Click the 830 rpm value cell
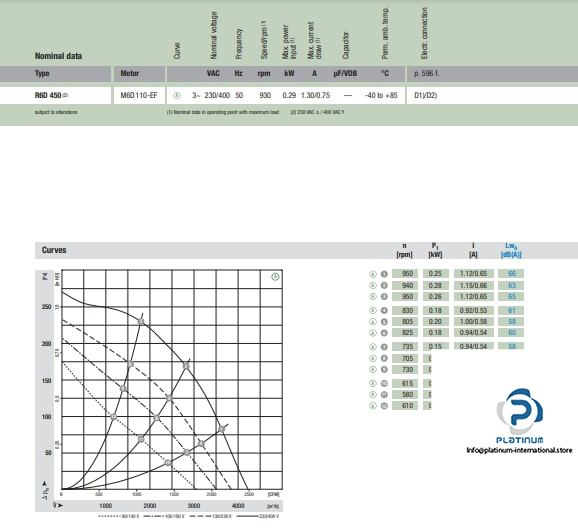The image size is (578, 532). click(x=405, y=310)
